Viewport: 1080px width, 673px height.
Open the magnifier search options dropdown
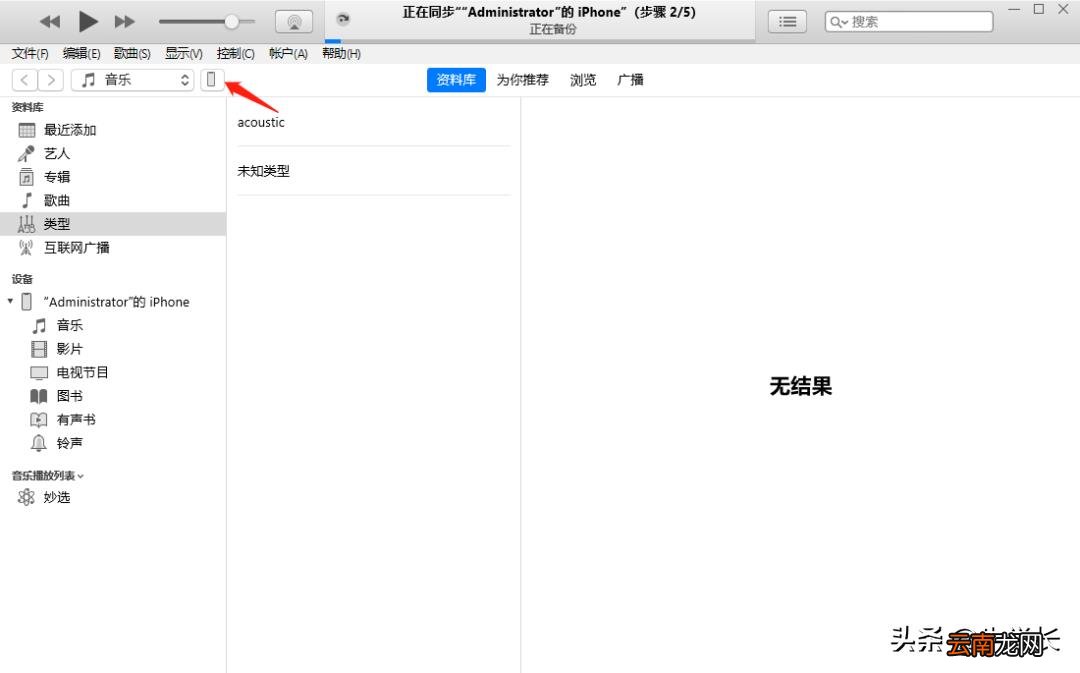click(x=838, y=22)
